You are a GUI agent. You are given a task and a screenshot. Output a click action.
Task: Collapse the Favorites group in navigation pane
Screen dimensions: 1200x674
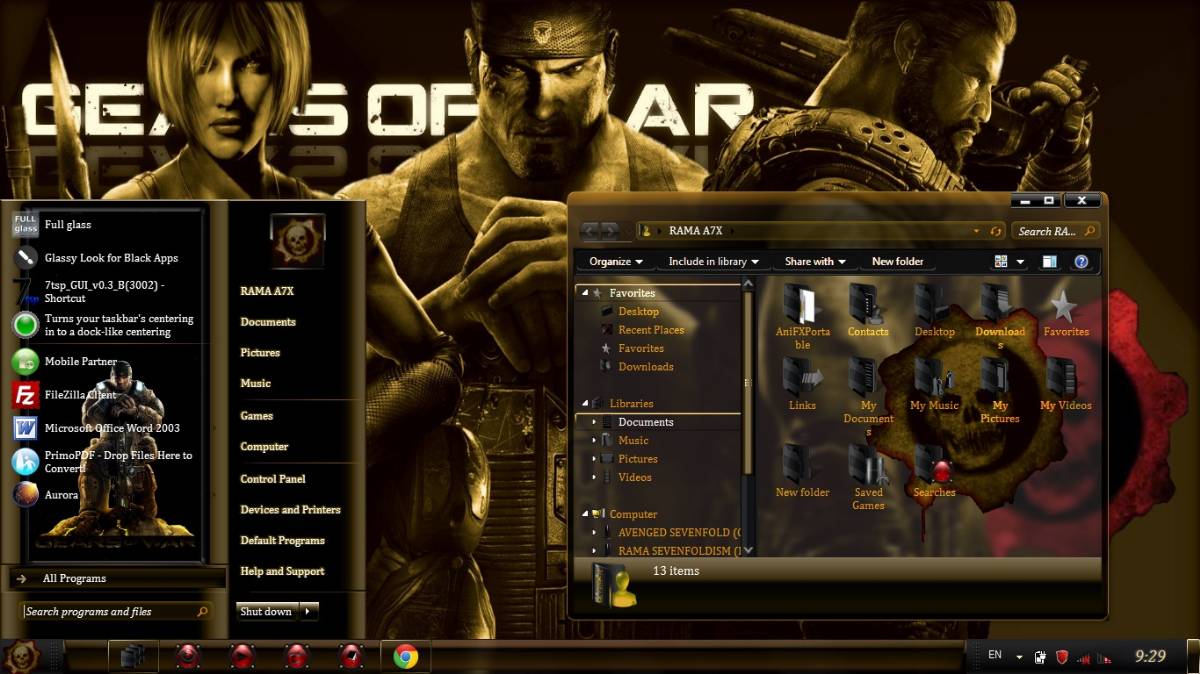[x=585, y=293]
